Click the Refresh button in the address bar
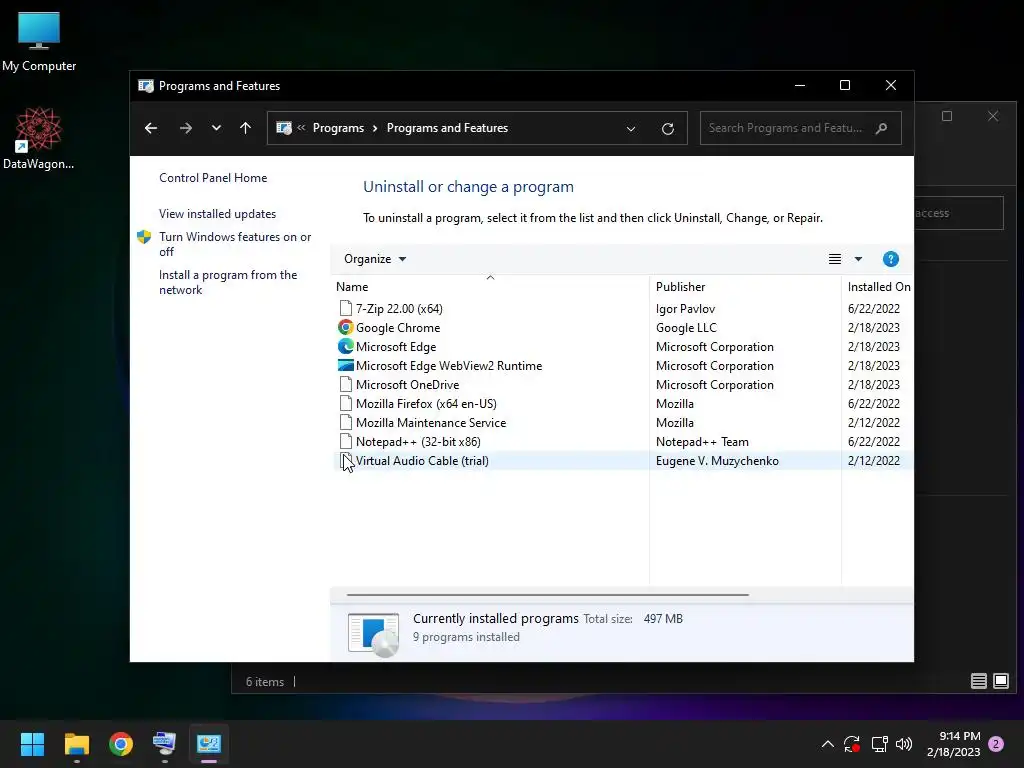 [667, 129]
